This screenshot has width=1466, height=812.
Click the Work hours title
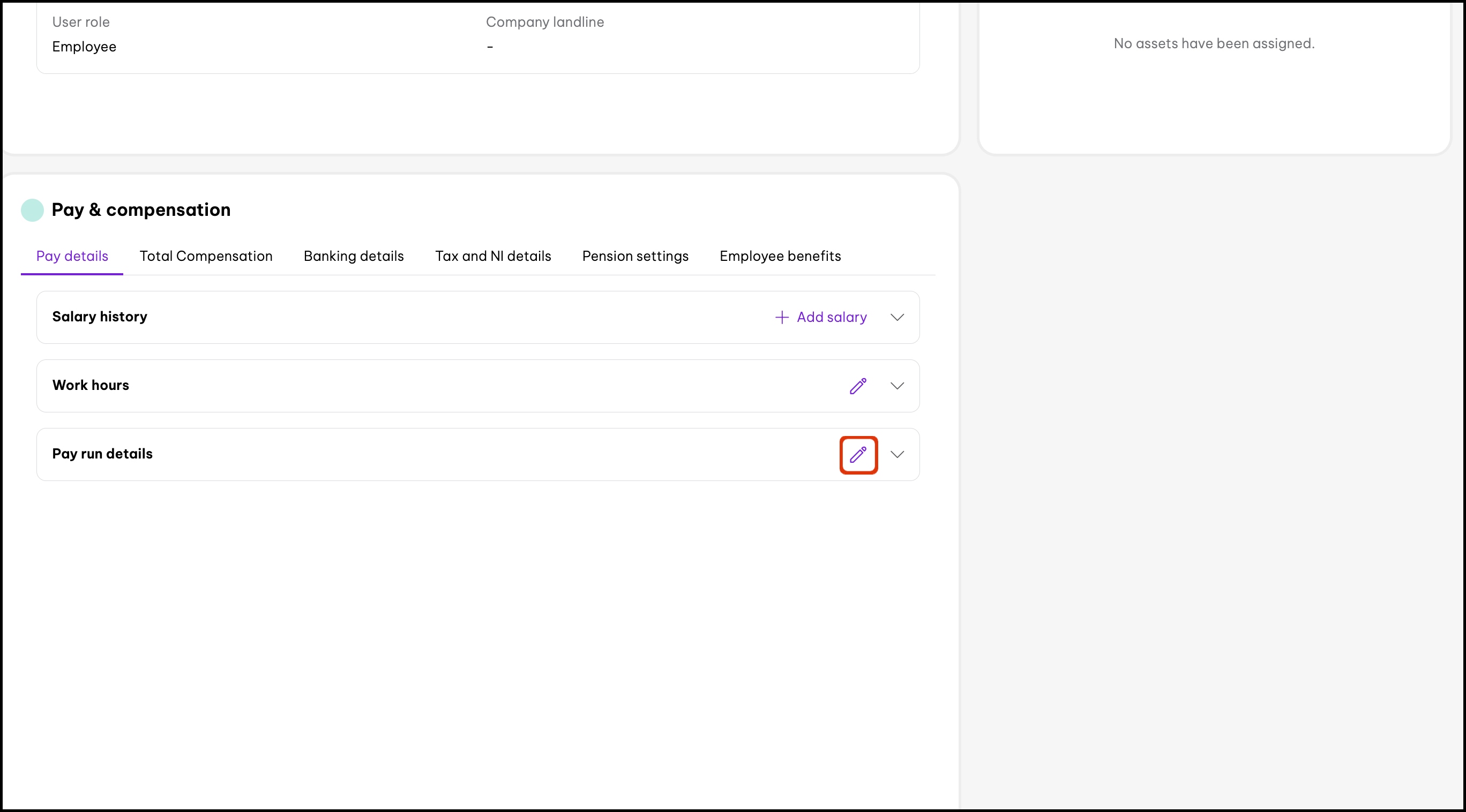91,385
